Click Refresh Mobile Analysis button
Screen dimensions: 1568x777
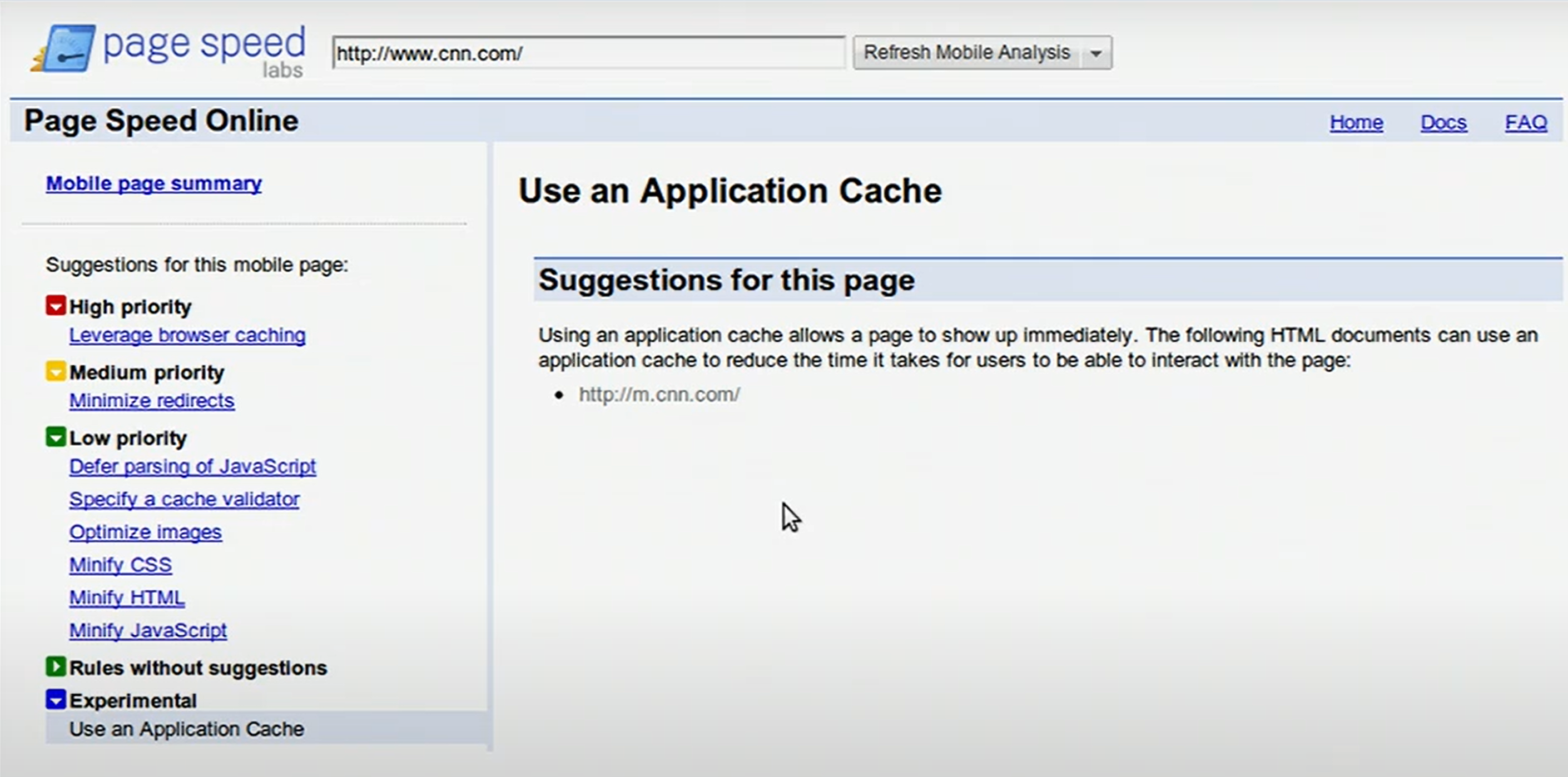(x=966, y=53)
